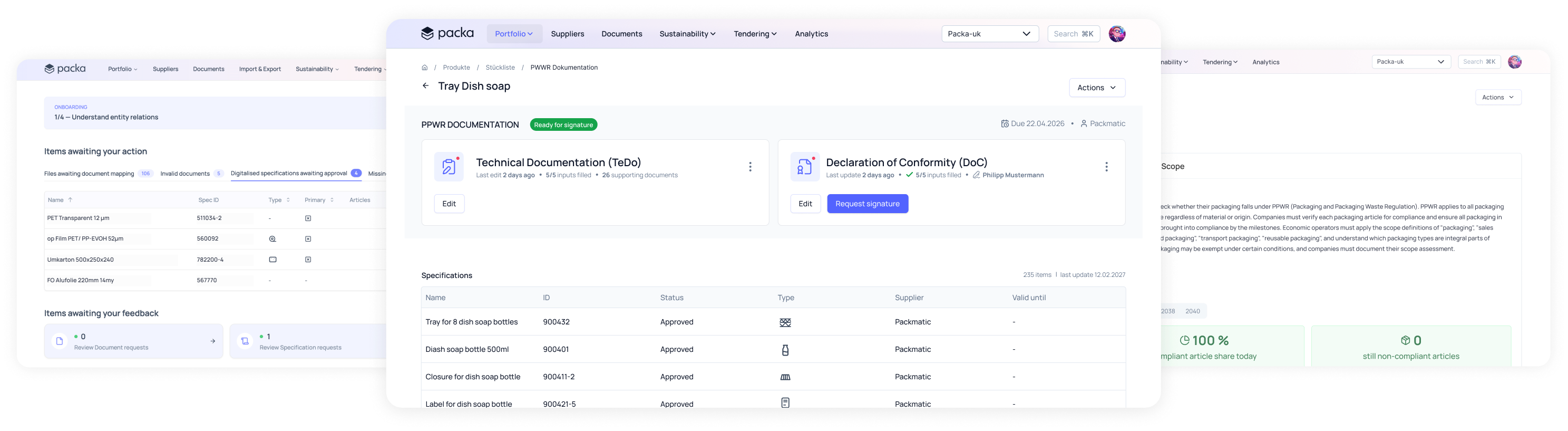Click the Search field in front window
The width and height of the screenshot is (1568, 431).
tap(1073, 34)
